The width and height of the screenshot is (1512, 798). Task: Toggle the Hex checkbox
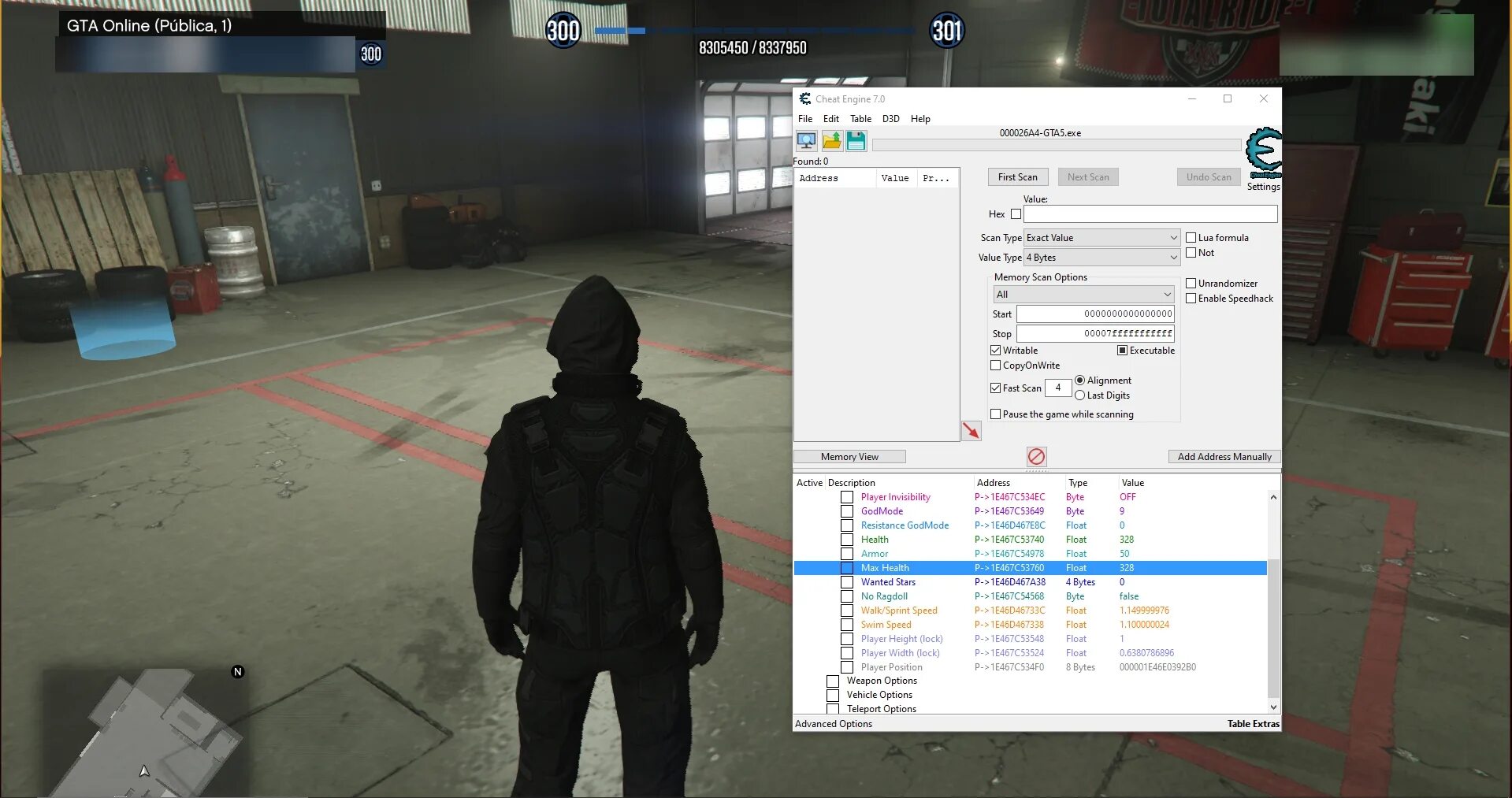[x=1016, y=214]
